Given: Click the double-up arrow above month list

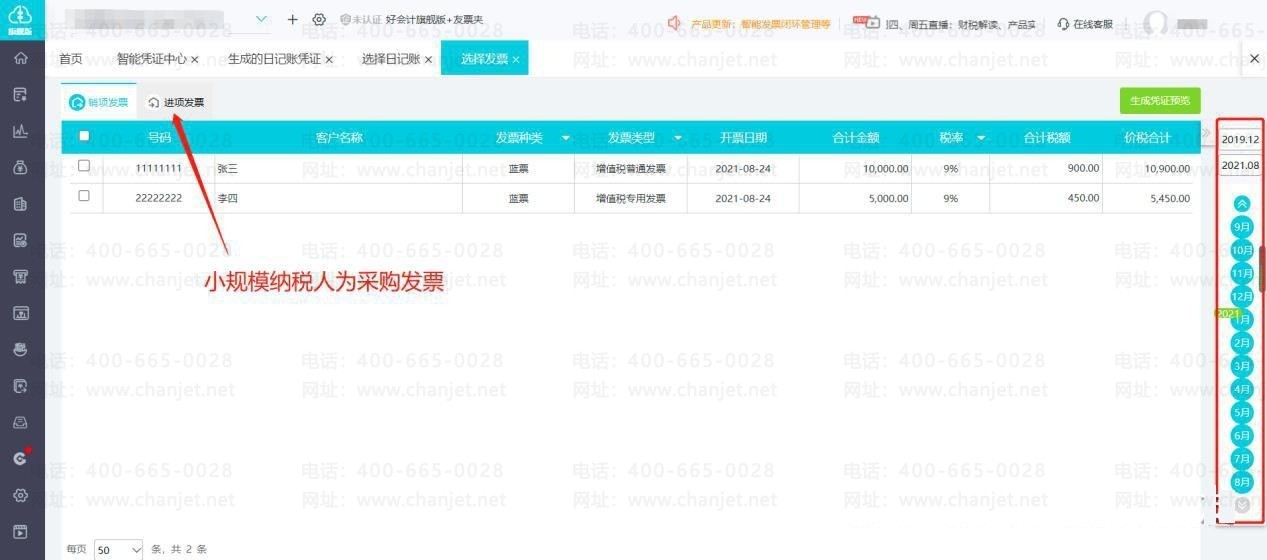Looking at the screenshot, I should pyautogui.click(x=1242, y=203).
